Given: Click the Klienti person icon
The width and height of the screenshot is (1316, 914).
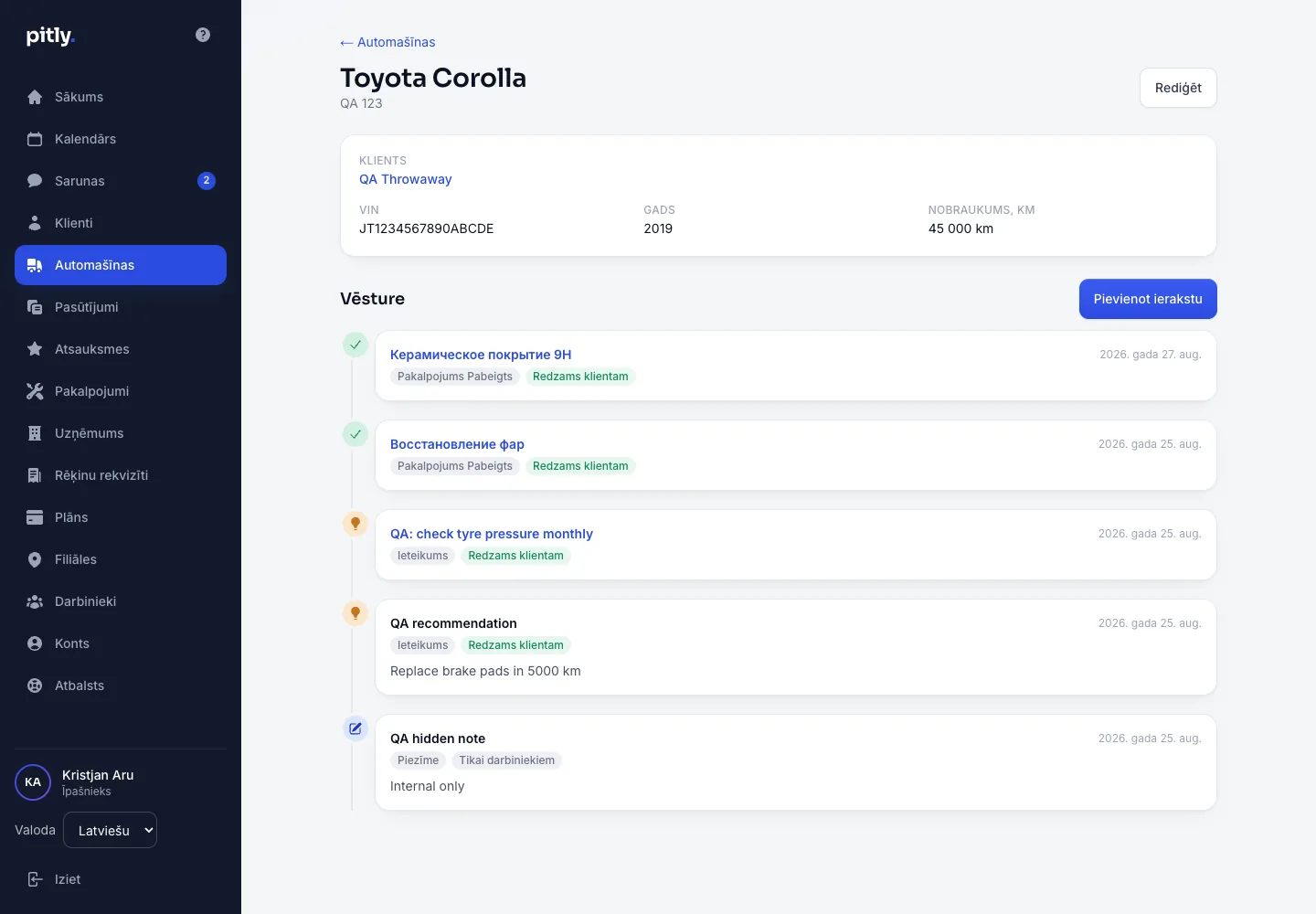Looking at the screenshot, I should tap(35, 223).
